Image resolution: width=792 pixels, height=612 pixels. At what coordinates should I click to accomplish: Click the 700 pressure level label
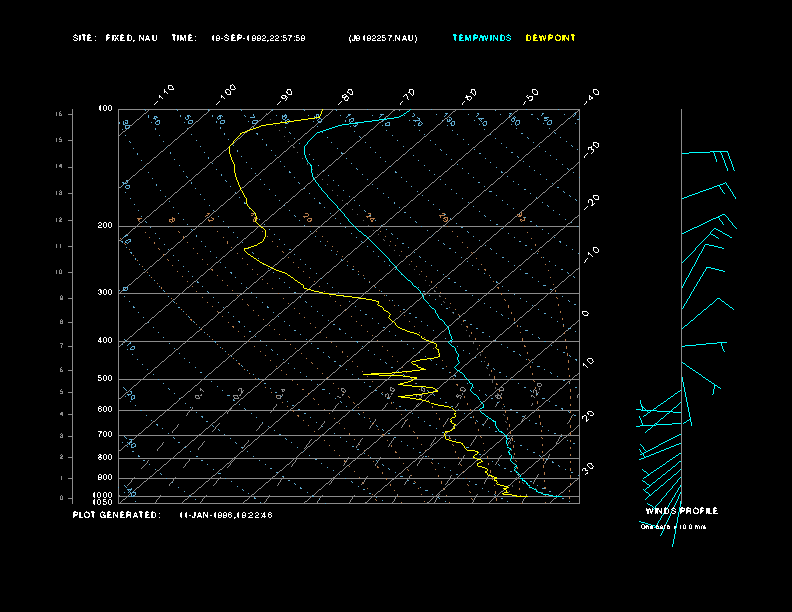(105, 435)
